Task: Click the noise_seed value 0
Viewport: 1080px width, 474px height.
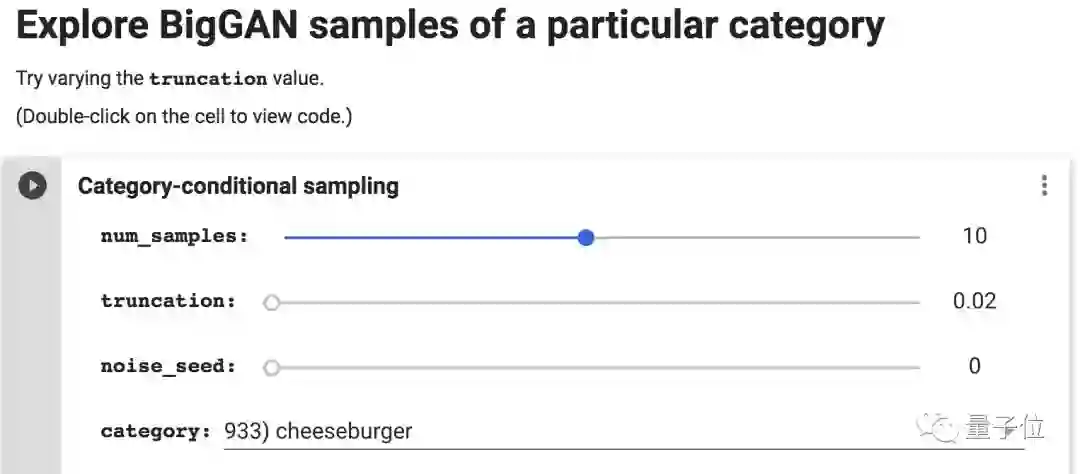Action: coord(974,366)
